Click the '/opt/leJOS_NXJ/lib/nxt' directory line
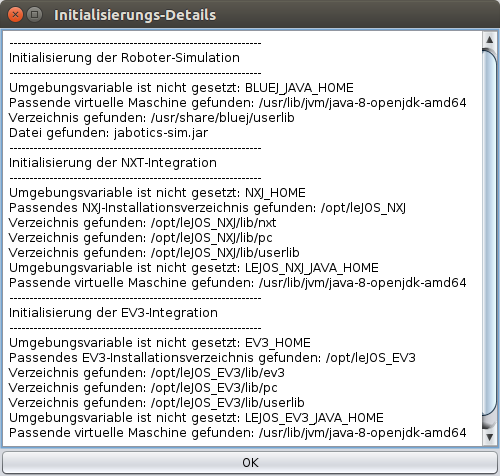The height and width of the screenshot is (476, 500). coord(143,223)
